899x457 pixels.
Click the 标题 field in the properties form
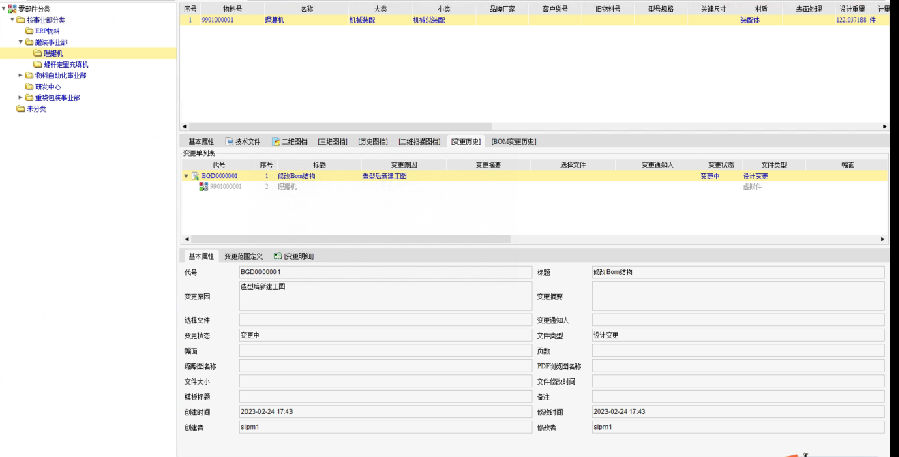click(738, 272)
